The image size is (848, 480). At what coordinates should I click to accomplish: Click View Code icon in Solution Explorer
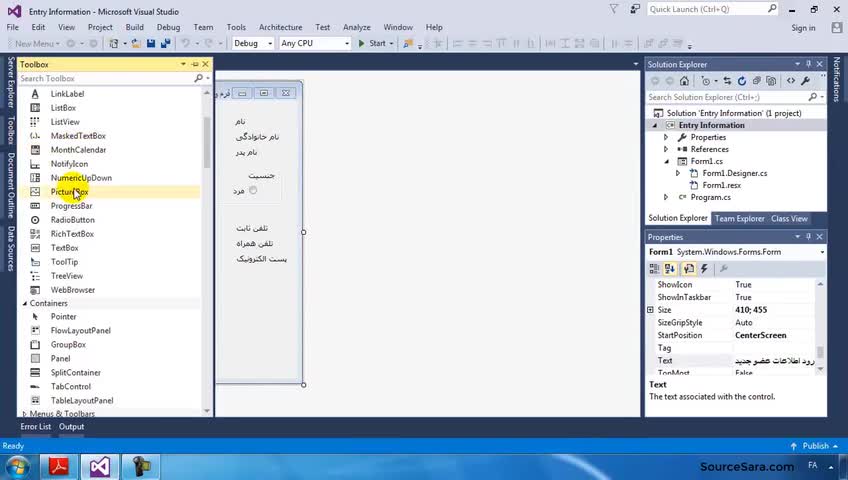pos(791,81)
